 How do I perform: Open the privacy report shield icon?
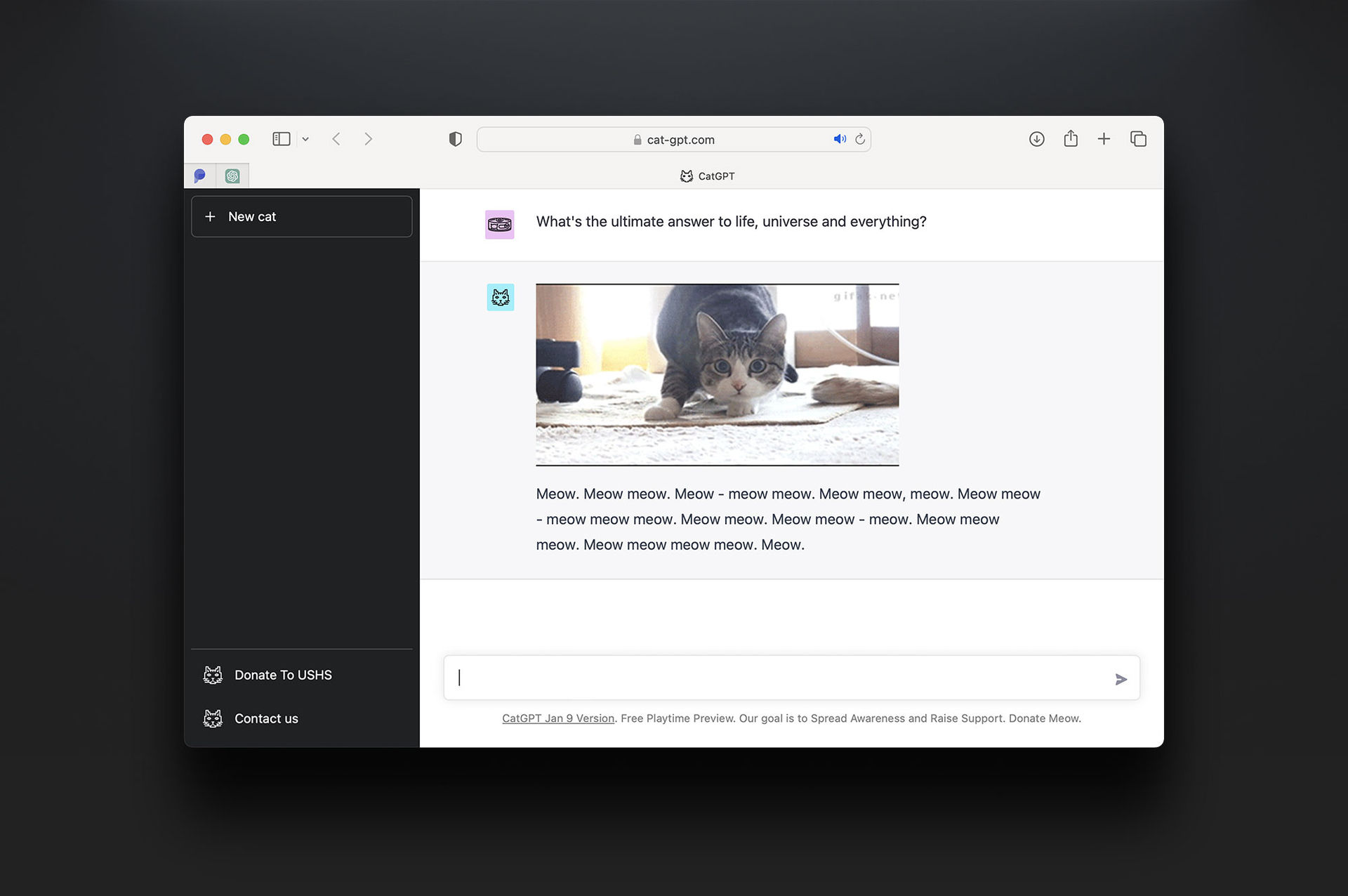click(455, 139)
